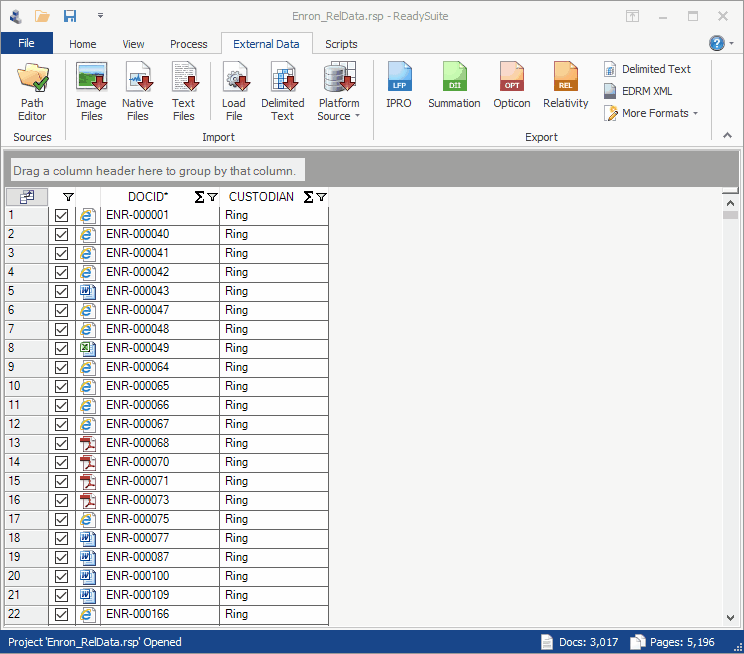744x654 pixels.
Task: Click the PDF file icon for ENR-000068
Action: click(x=87, y=443)
